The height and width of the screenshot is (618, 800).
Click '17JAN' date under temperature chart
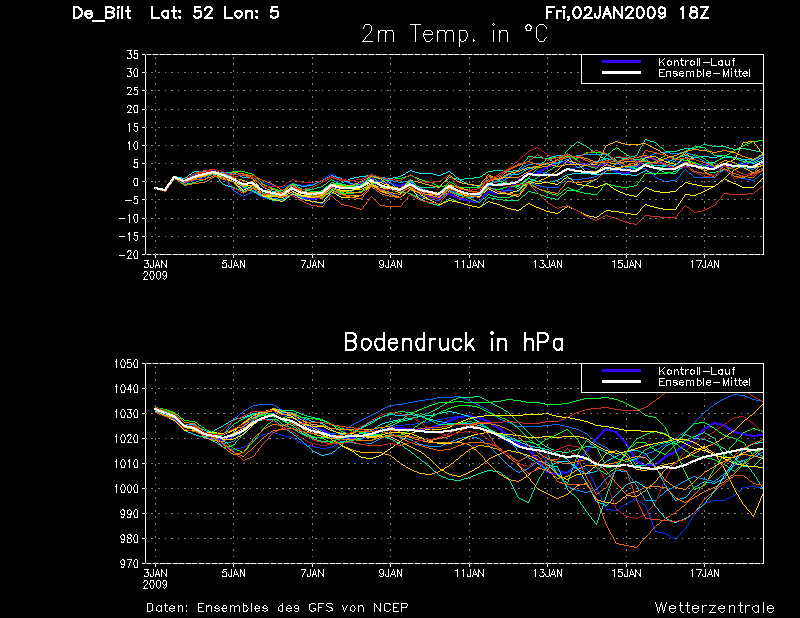(x=705, y=264)
